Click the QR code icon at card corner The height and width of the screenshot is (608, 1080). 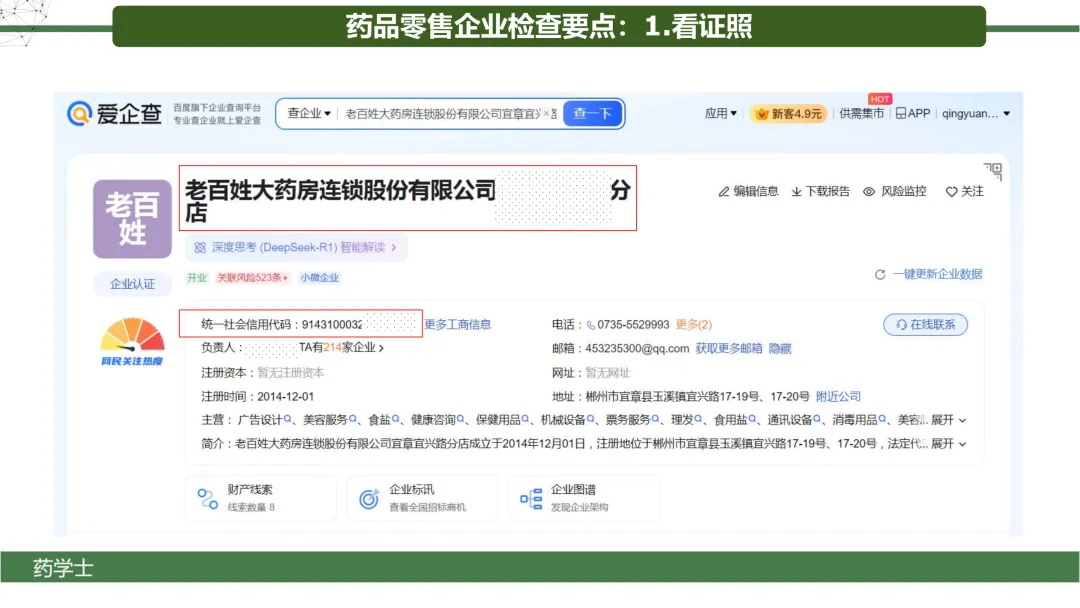(x=993, y=171)
